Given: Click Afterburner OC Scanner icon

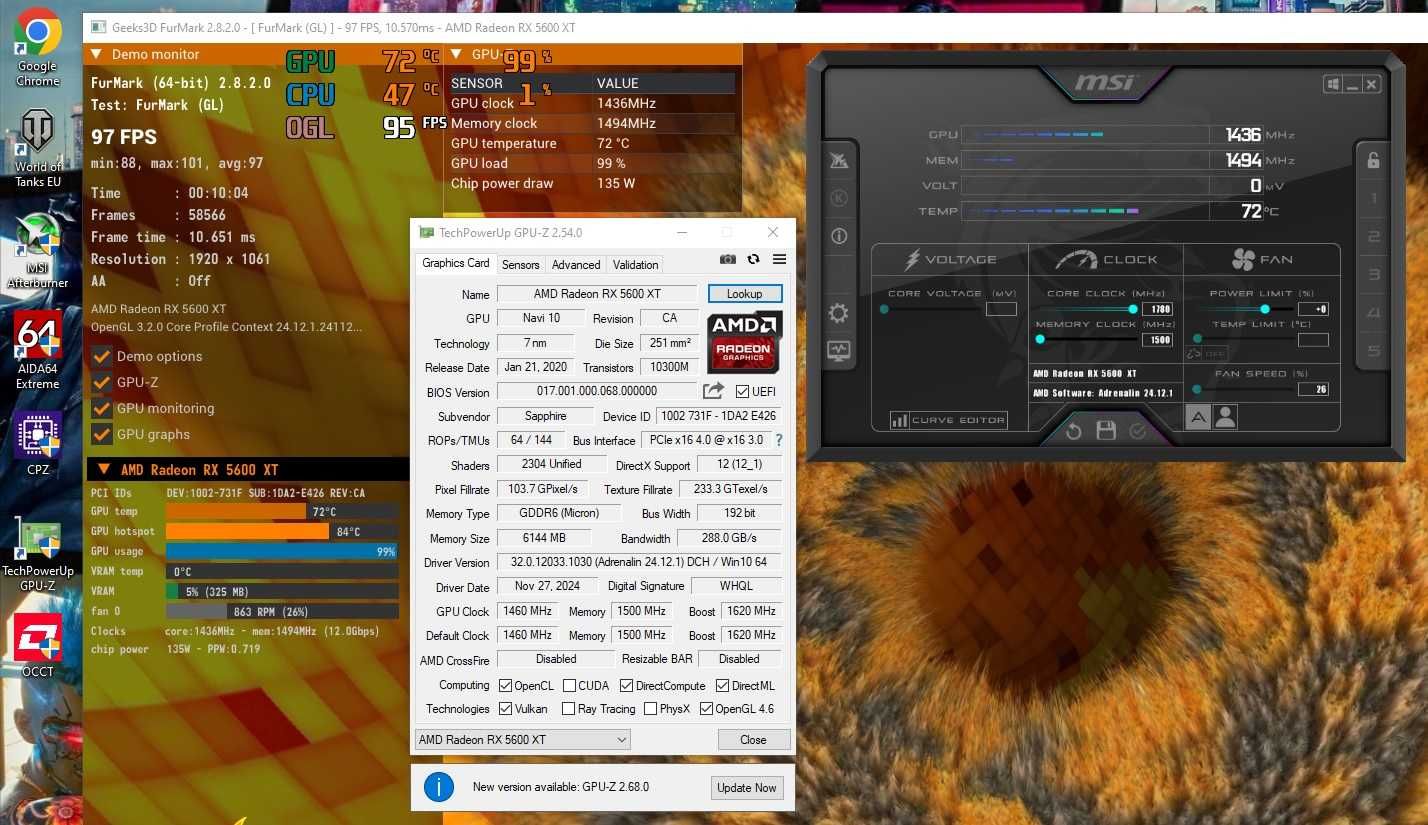Looking at the screenshot, I should [838, 160].
